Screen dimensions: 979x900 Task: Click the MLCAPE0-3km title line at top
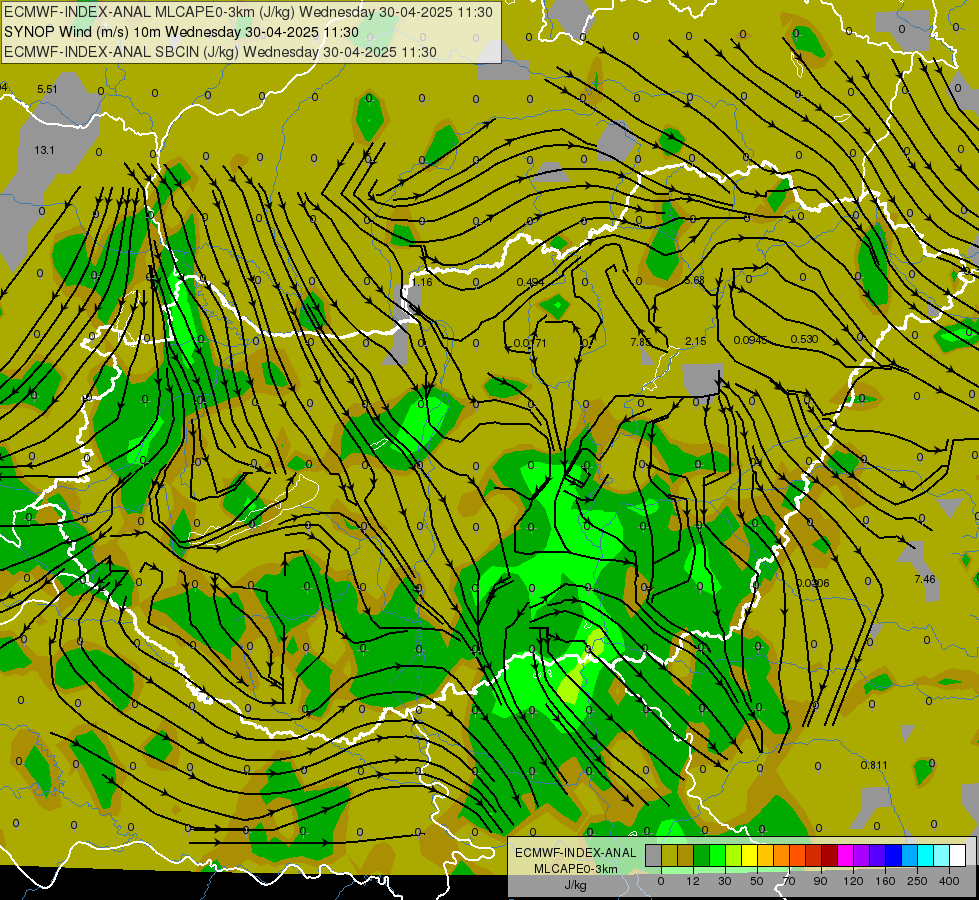pyautogui.click(x=248, y=12)
